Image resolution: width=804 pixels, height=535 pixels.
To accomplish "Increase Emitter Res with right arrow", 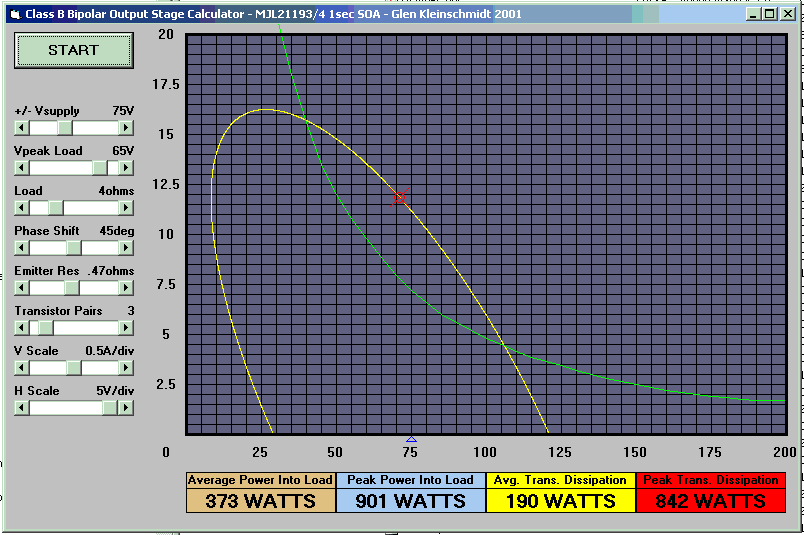I will tap(126, 288).
